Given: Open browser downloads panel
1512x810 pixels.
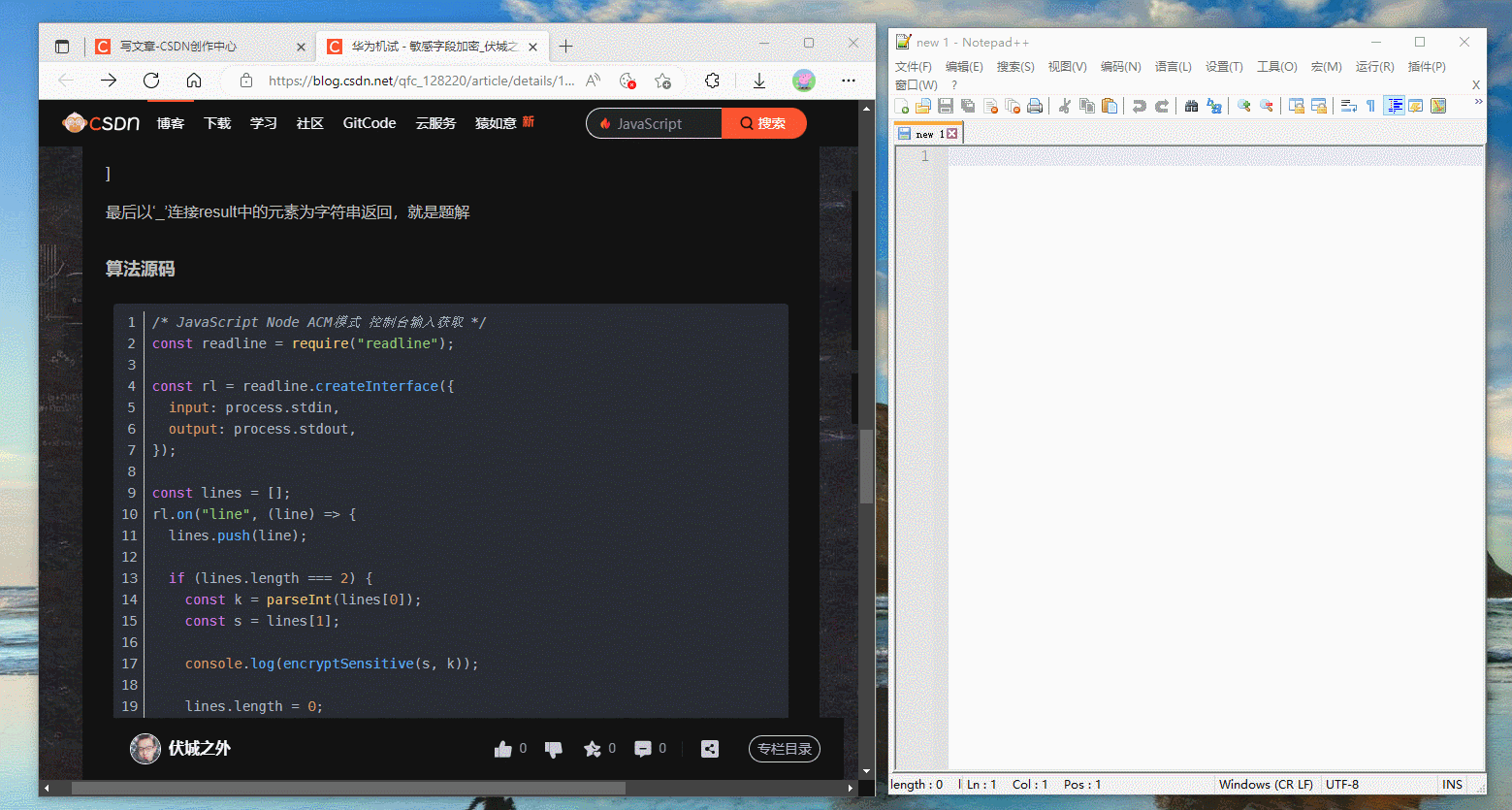Looking at the screenshot, I should [x=759, y=81].
